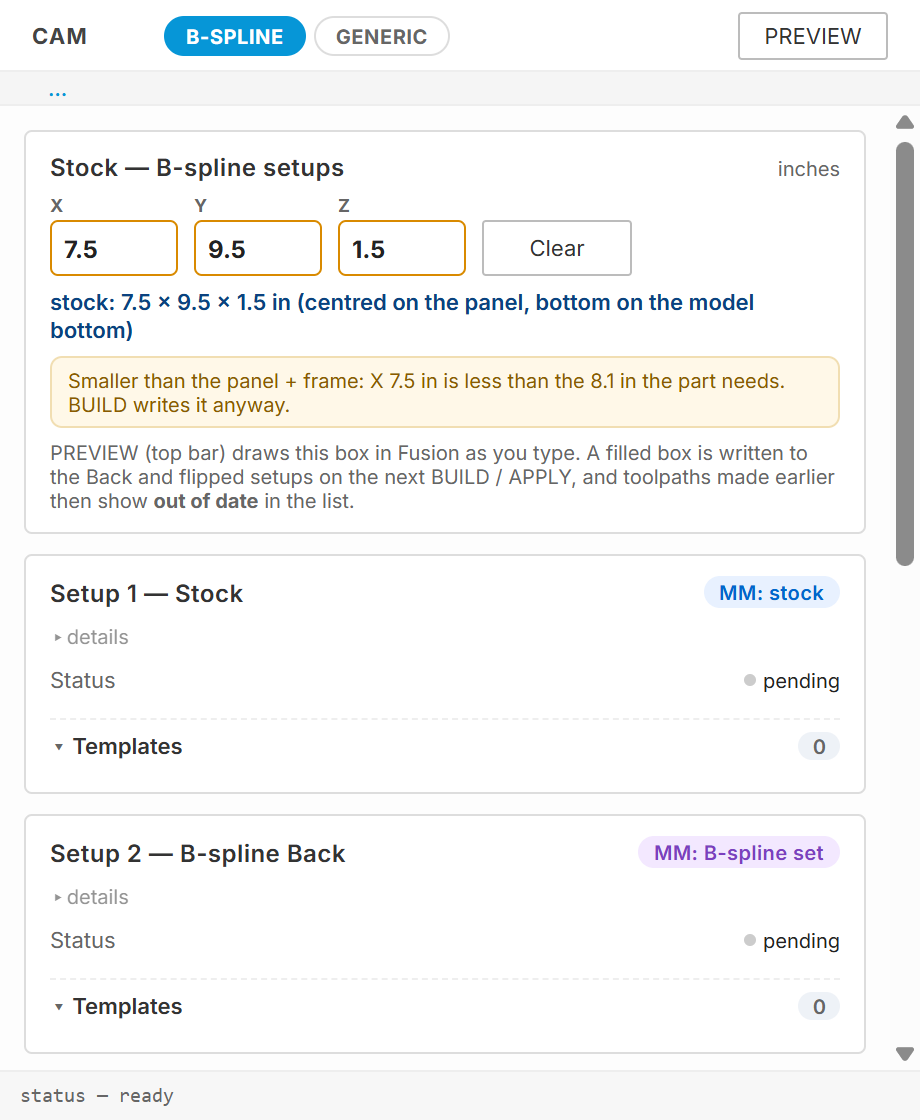Click the Setup 1 — Stock heading
Image resolution: width=920 pixels, height=1120 pixels.
coord(146,594)
